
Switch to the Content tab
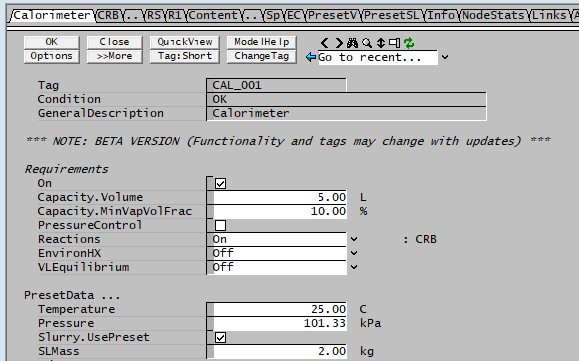pyautogui.click(x=213, y=16)
